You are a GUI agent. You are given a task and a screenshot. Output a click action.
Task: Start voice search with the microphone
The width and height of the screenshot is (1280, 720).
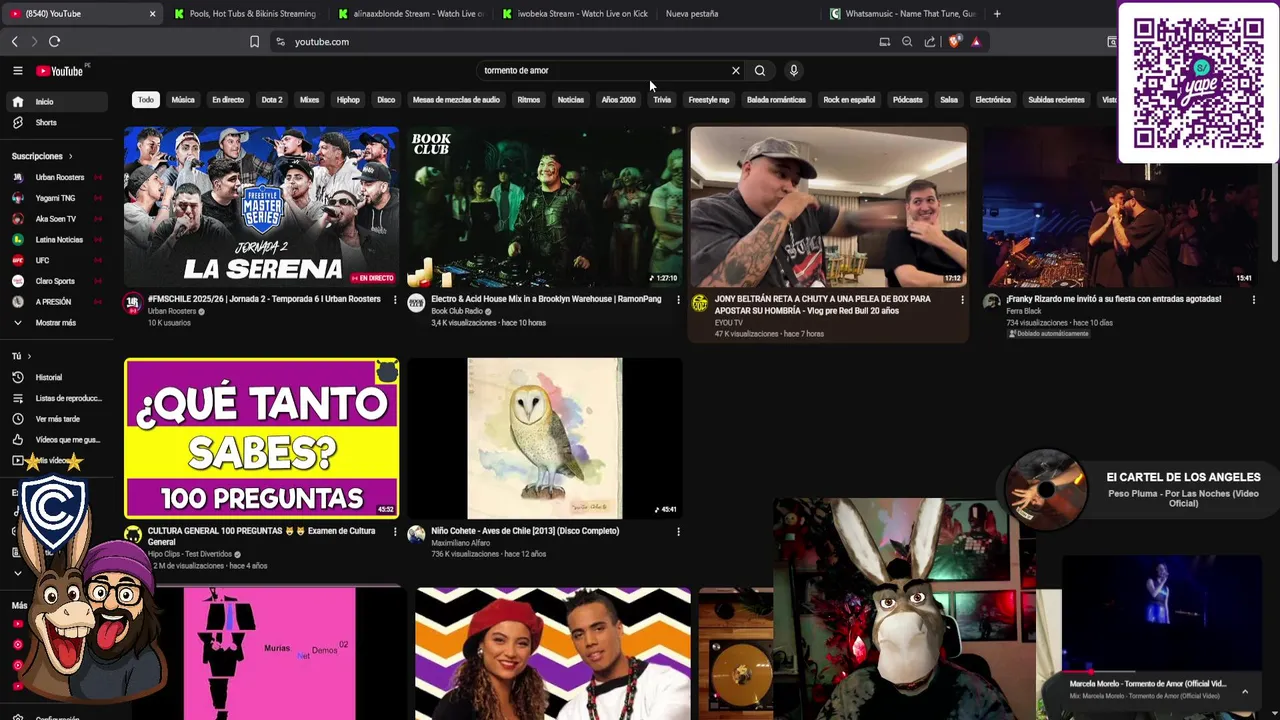click(x=794, y=71)
